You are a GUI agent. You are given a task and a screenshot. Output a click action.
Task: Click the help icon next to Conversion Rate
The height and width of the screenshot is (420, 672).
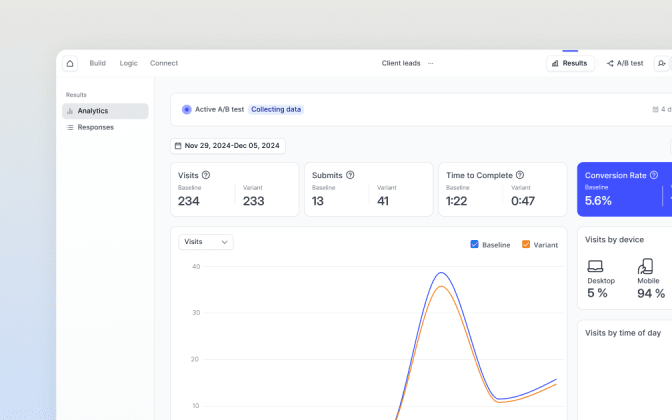tap(654, 175)
